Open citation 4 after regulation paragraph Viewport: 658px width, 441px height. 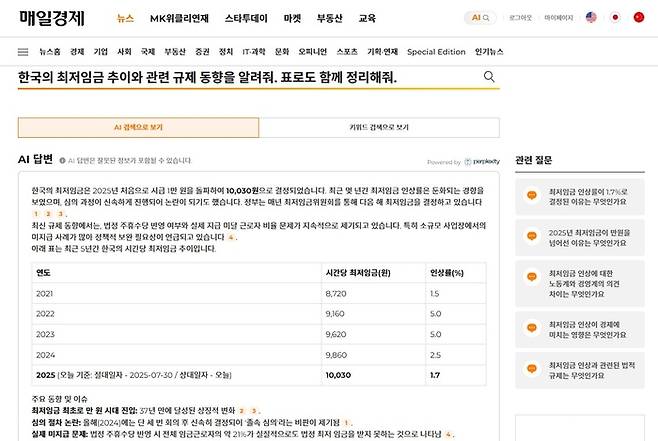point(231,237)
